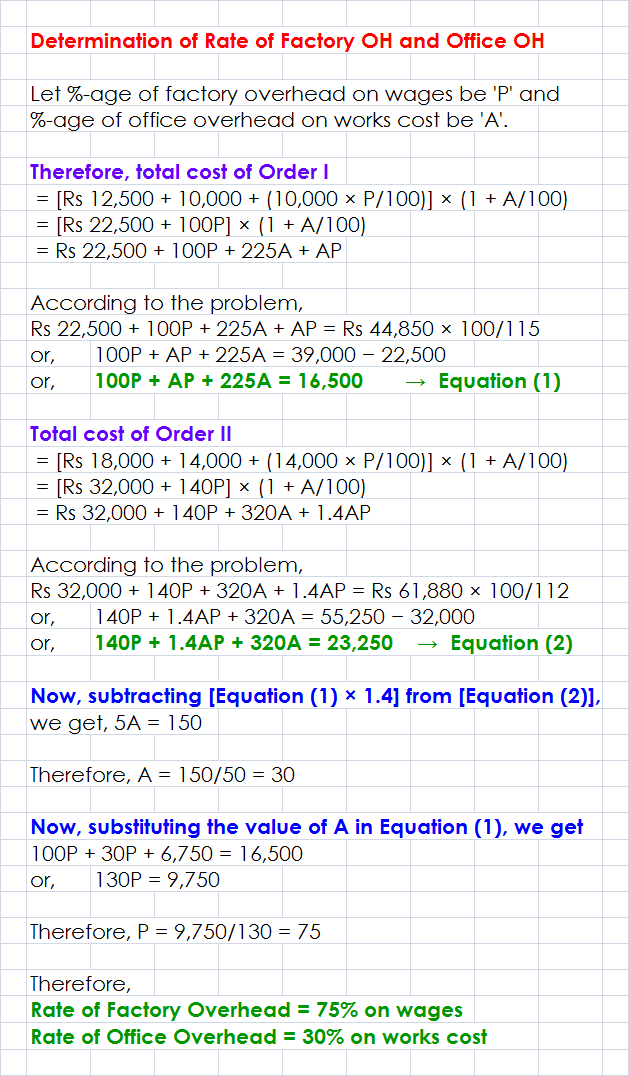629x1076 pixels.
Task: Click the line '= [Rs 18,000 + 14,000 + (14,000 × P/100)]'
Action: 301,461
